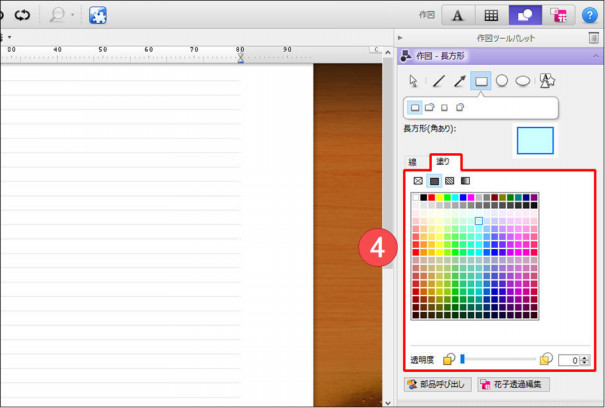Pick the yellow swatch in basic colors row

[439, 198]
